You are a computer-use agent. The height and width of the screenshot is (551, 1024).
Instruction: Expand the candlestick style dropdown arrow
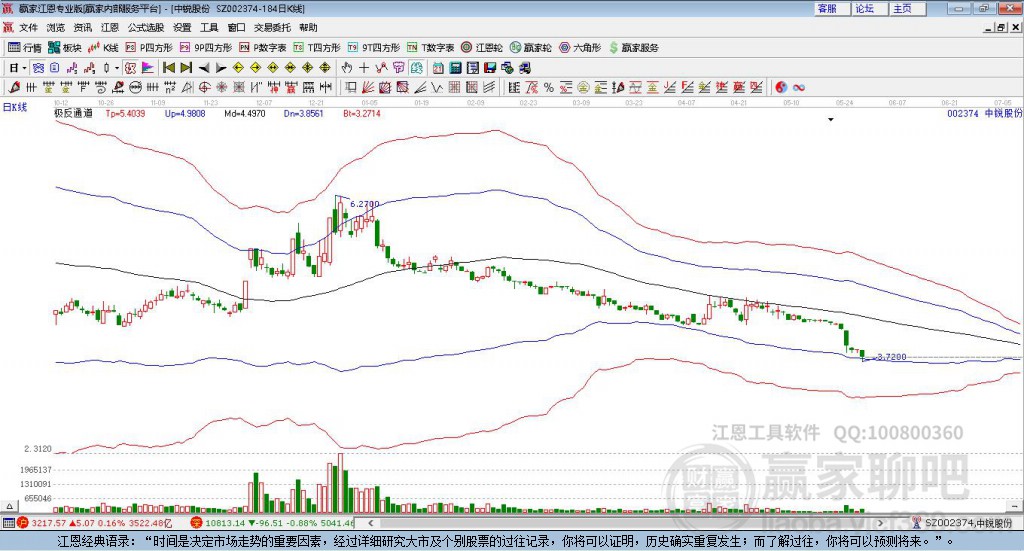[117, 68]
